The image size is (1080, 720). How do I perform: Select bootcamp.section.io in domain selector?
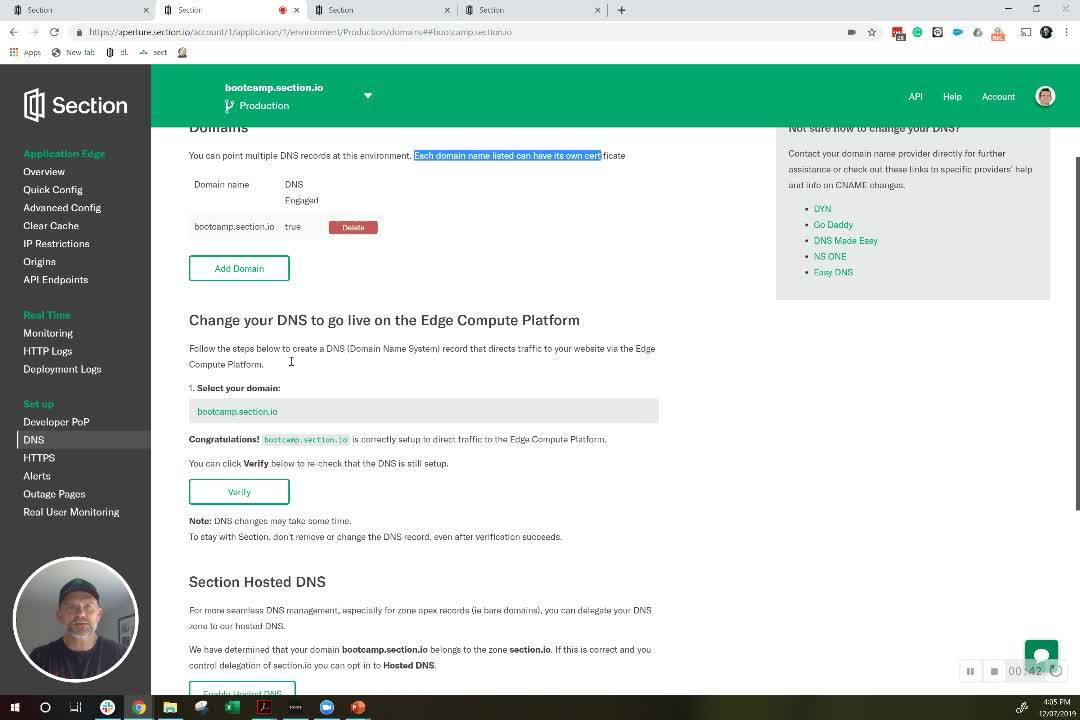click(x=424, y=411)
